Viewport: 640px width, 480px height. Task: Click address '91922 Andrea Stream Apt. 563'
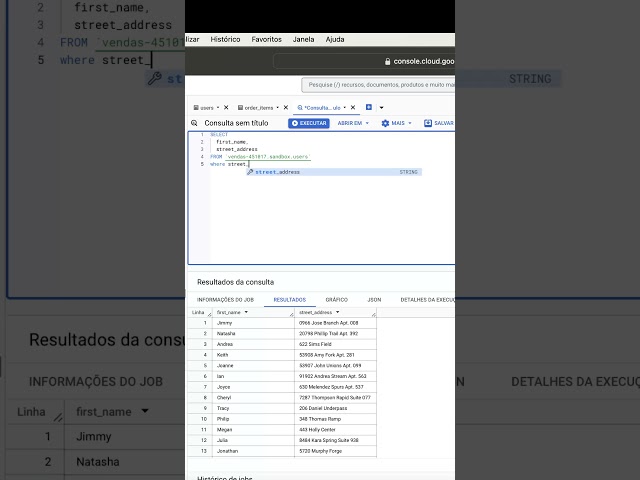click(x=333, y=376)
